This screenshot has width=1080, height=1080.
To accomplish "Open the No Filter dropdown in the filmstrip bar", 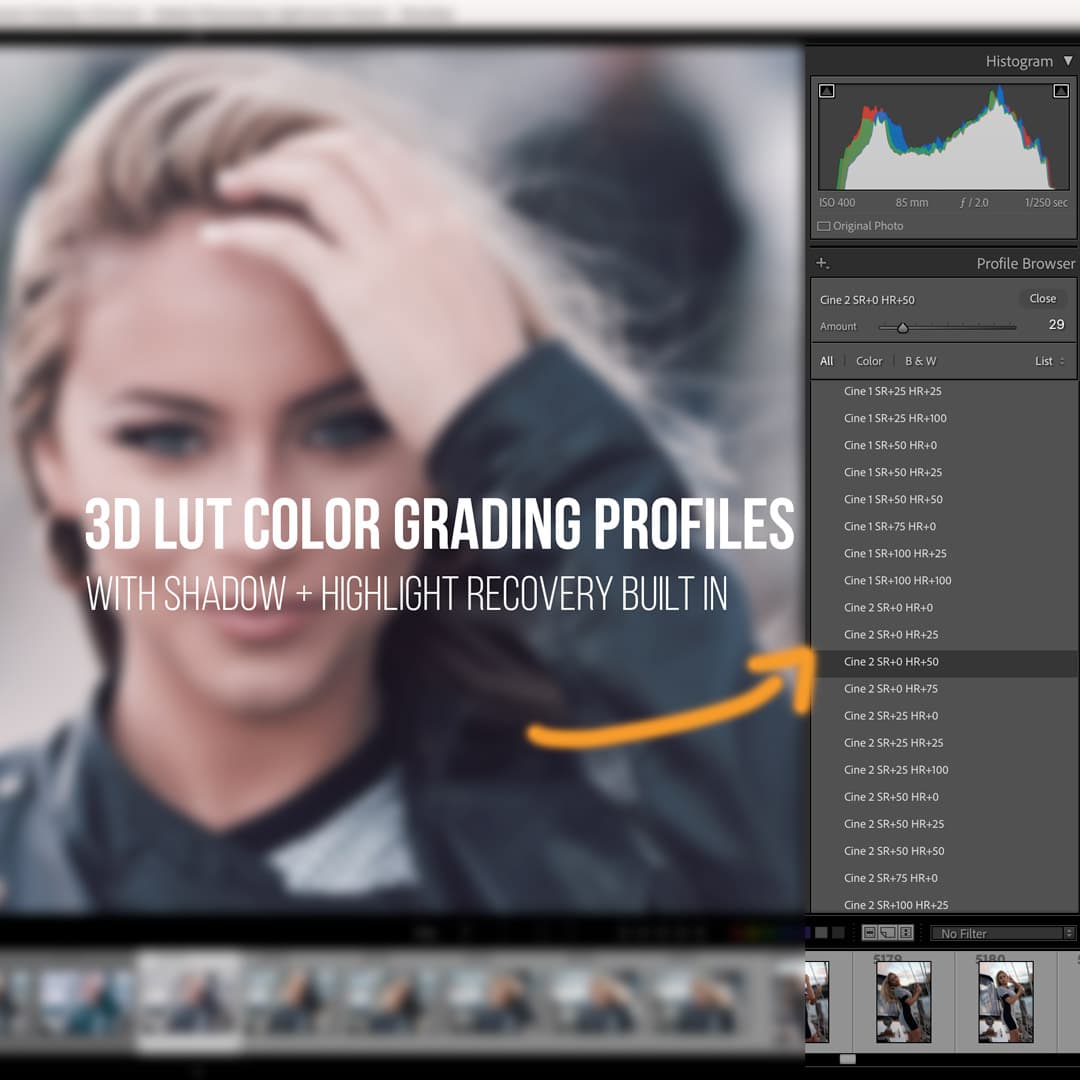I will 1000,933.
